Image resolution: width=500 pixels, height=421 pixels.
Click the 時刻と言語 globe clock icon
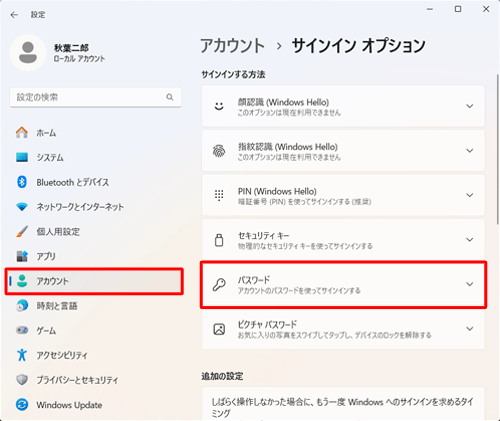(x=22, y=306)
